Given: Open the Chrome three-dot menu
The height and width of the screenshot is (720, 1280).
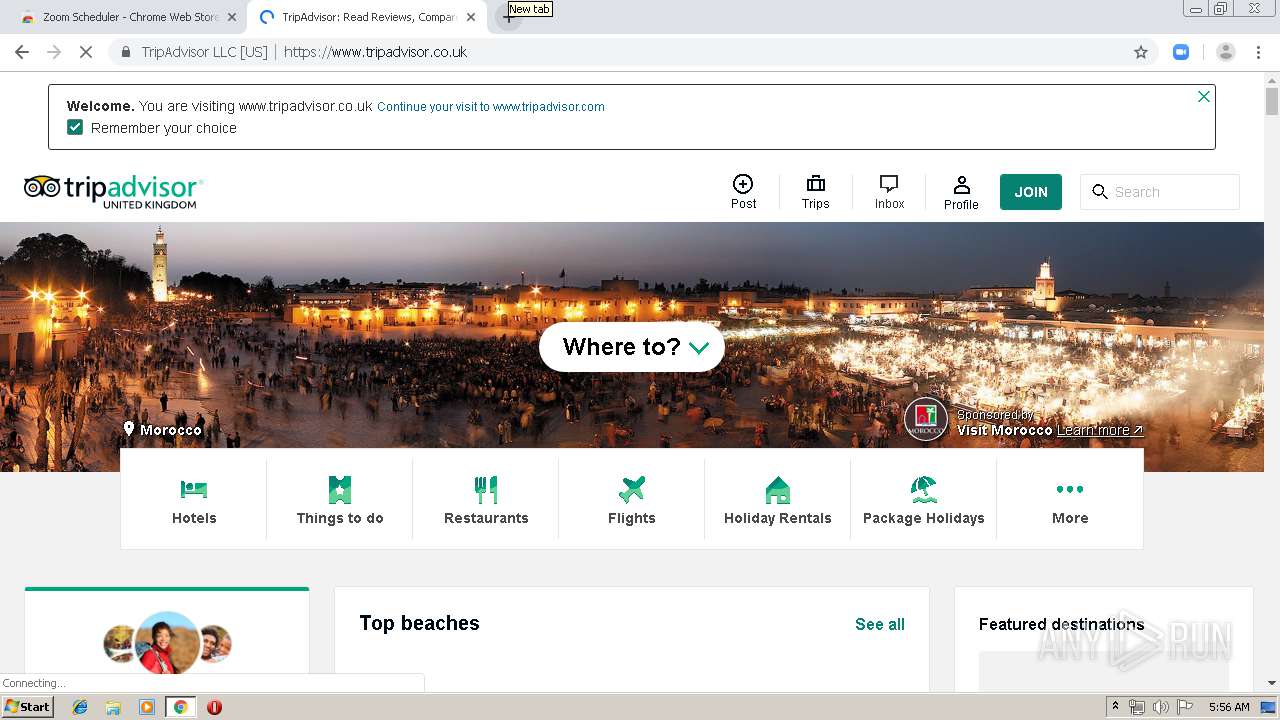Looking at the screenshot, I should (1259, 52).
